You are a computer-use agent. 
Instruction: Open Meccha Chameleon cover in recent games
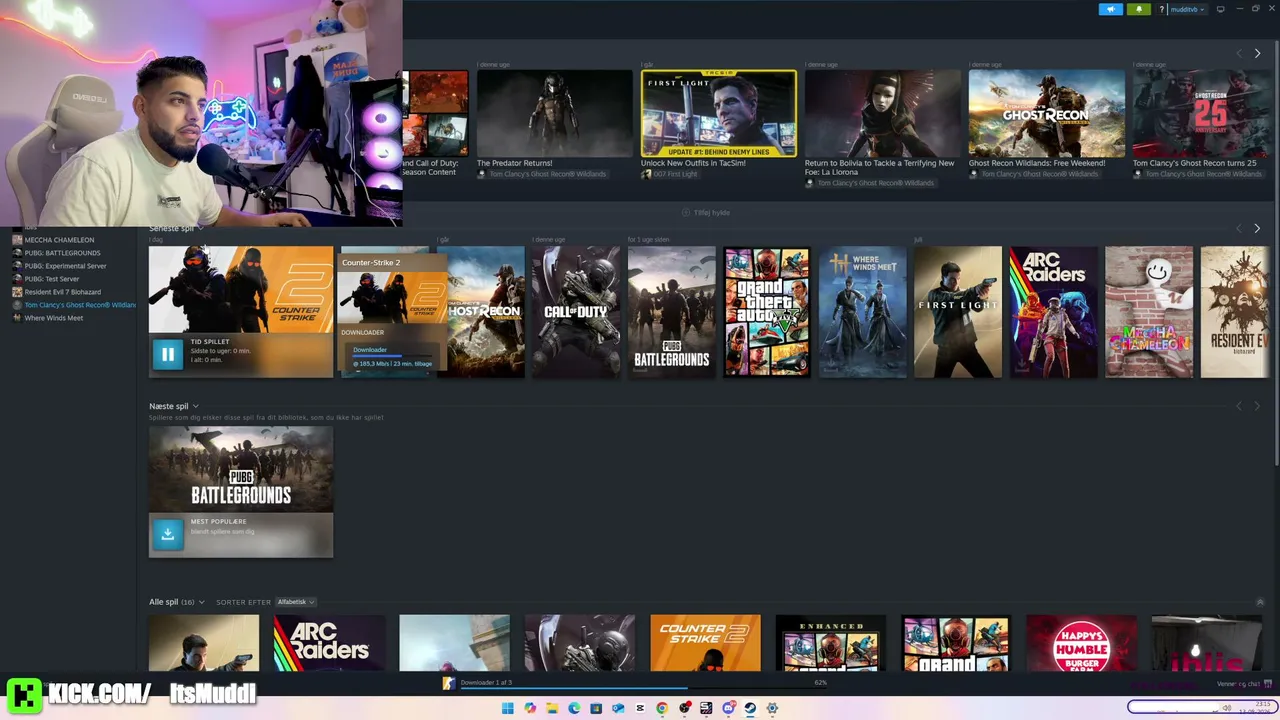click(x=1149, y=312)
